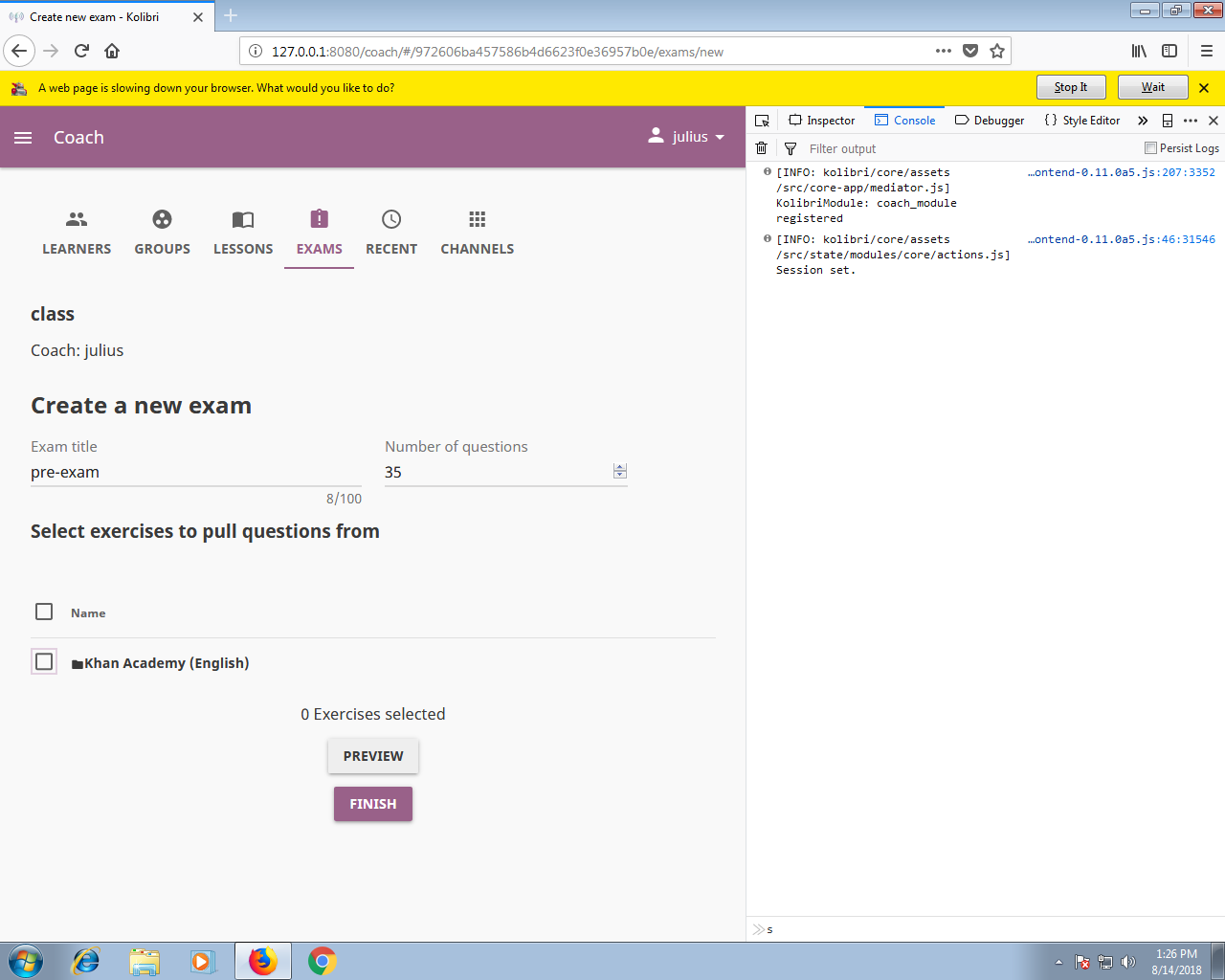Click Stop It on the slow page warning
Image resolution: width=1225 pixels, height=980 pixels.
pos(1071,86)
